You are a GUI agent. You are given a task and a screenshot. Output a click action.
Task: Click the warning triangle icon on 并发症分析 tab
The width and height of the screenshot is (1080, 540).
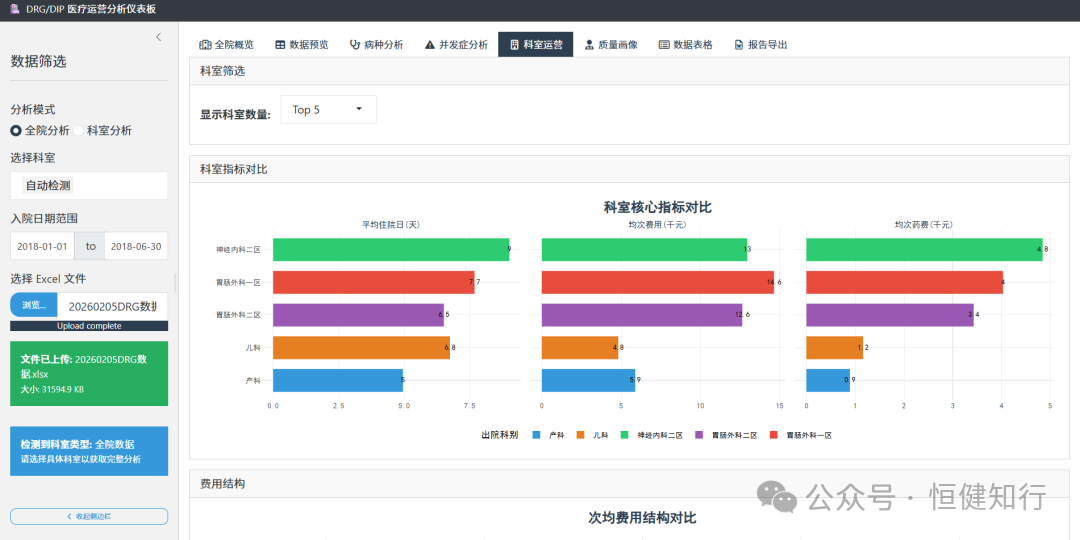click(430, 45)
